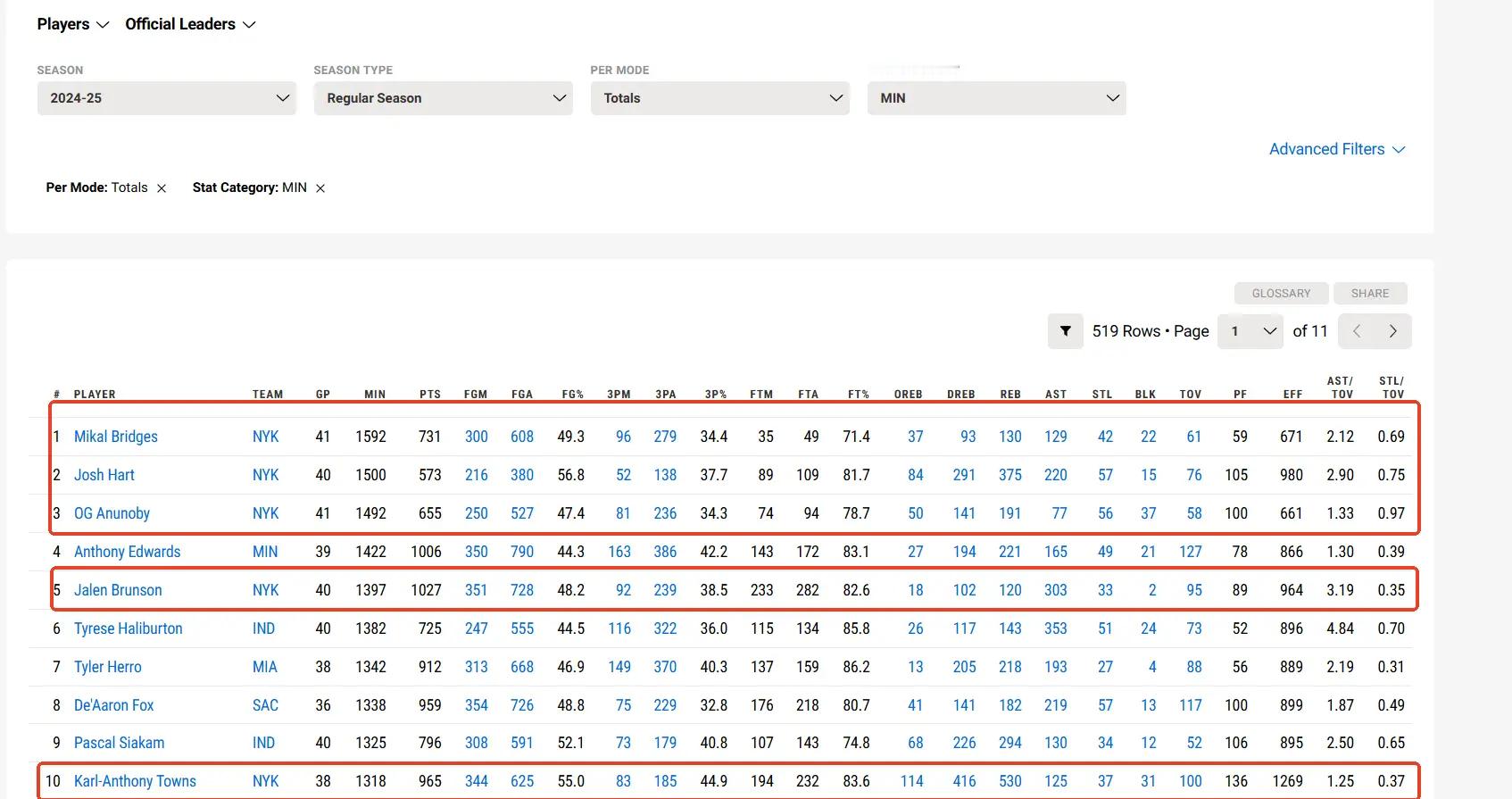Click NYK team link for Mikal Bridges

click(265, 437)
